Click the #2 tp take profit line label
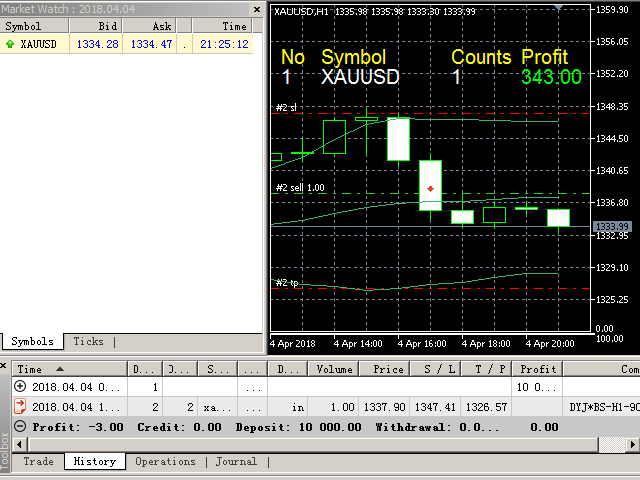 click(287, 282)
